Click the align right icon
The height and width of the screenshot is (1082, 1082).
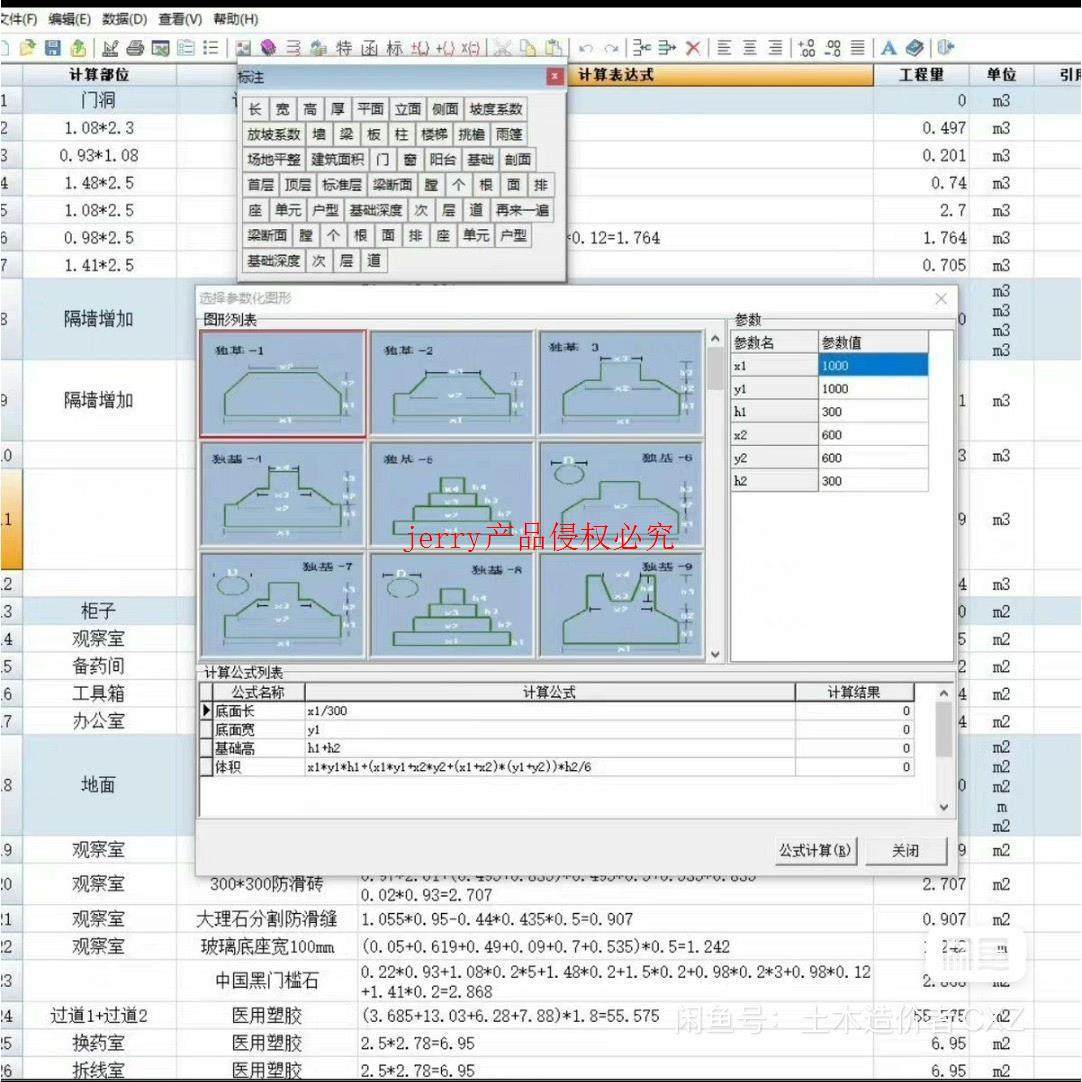click(x=776, y=48)
